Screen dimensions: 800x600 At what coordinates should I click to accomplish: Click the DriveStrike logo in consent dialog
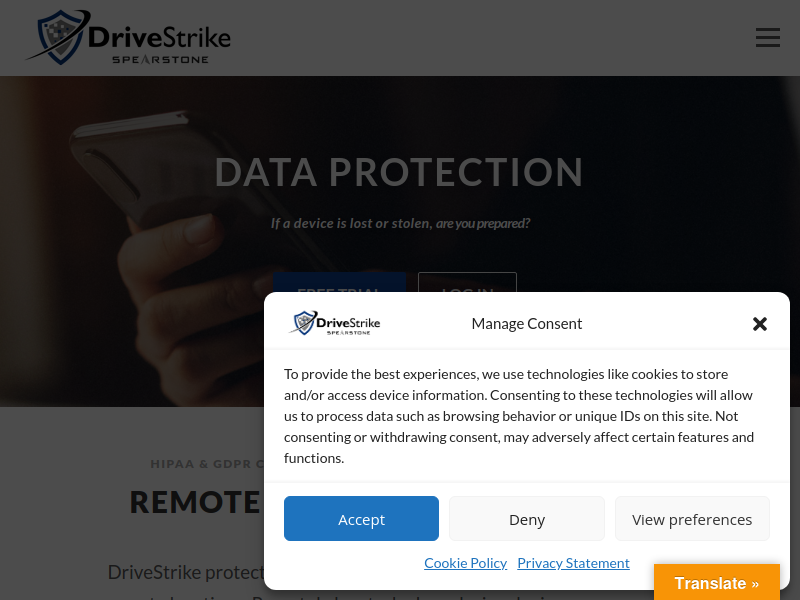point(335,323)
